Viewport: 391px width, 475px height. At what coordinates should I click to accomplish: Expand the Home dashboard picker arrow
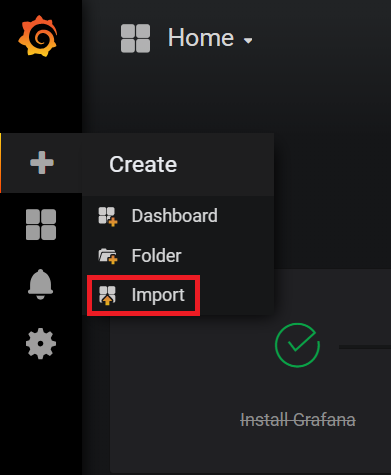tap(248, 41)
